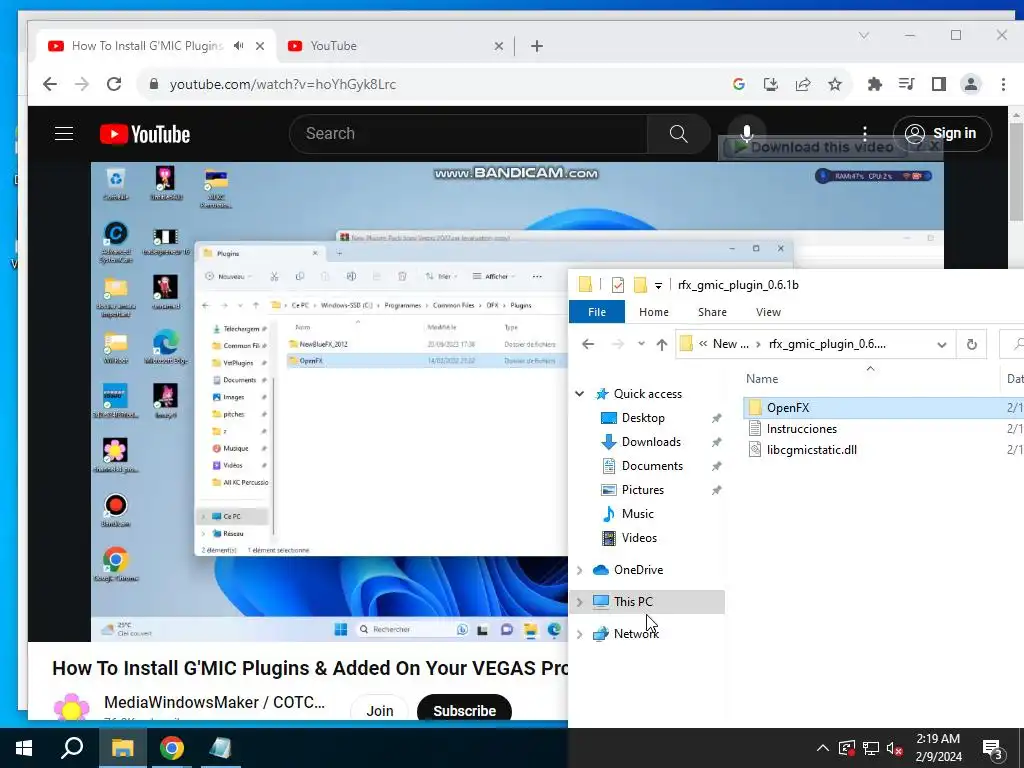Select Music in navigation pane

pyautogui.click(x=637, y=514)
